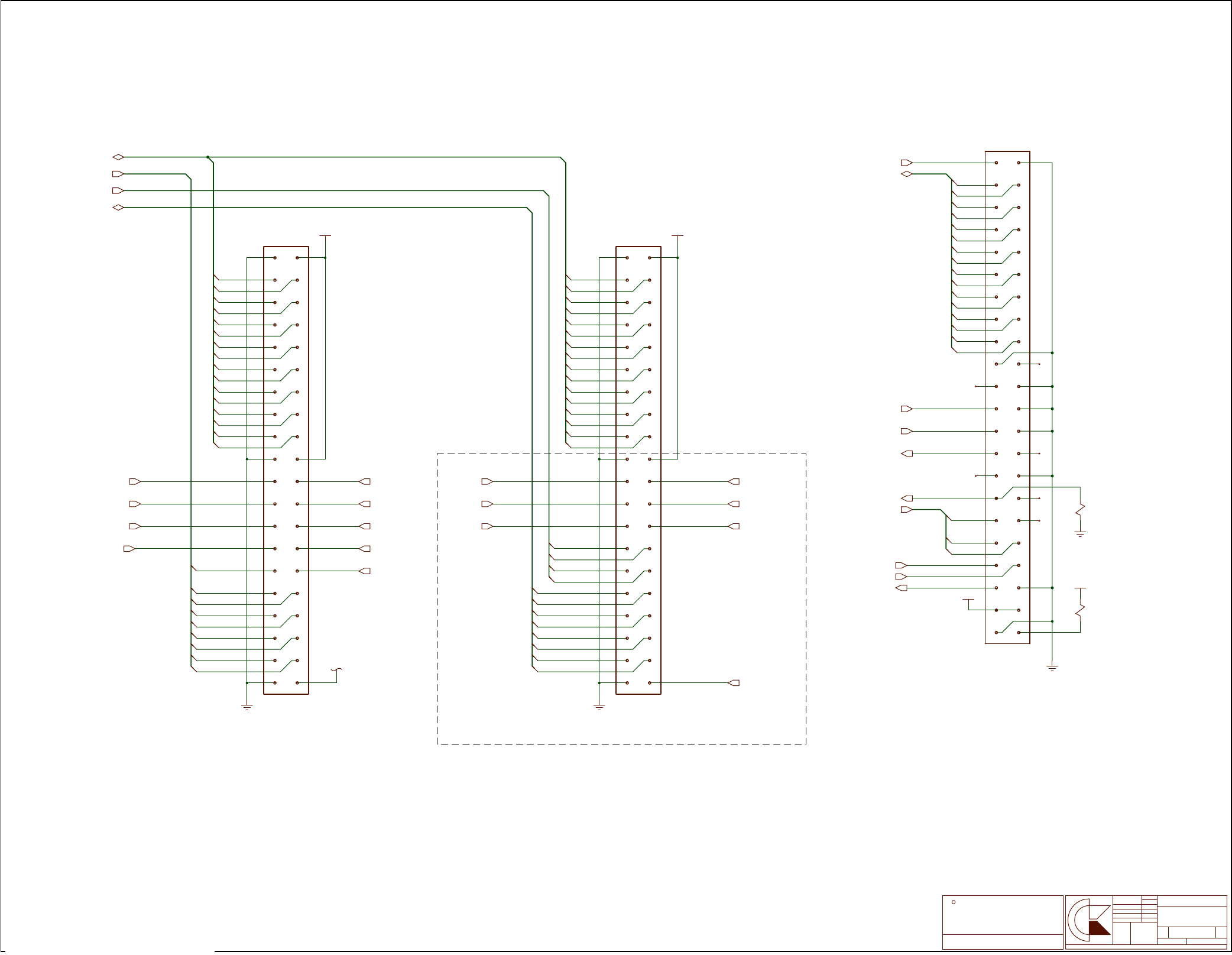1232x955 pixels.
Task: Click ground symbol below left connector
Action: pos(247,707)
